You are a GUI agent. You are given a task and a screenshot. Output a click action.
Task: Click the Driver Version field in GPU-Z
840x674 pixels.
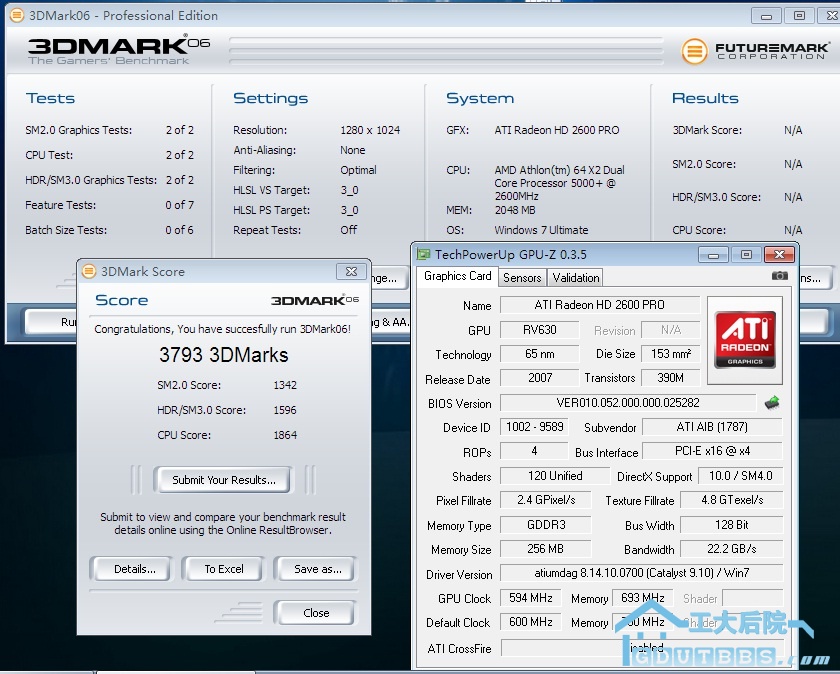(x=641, y=573)
